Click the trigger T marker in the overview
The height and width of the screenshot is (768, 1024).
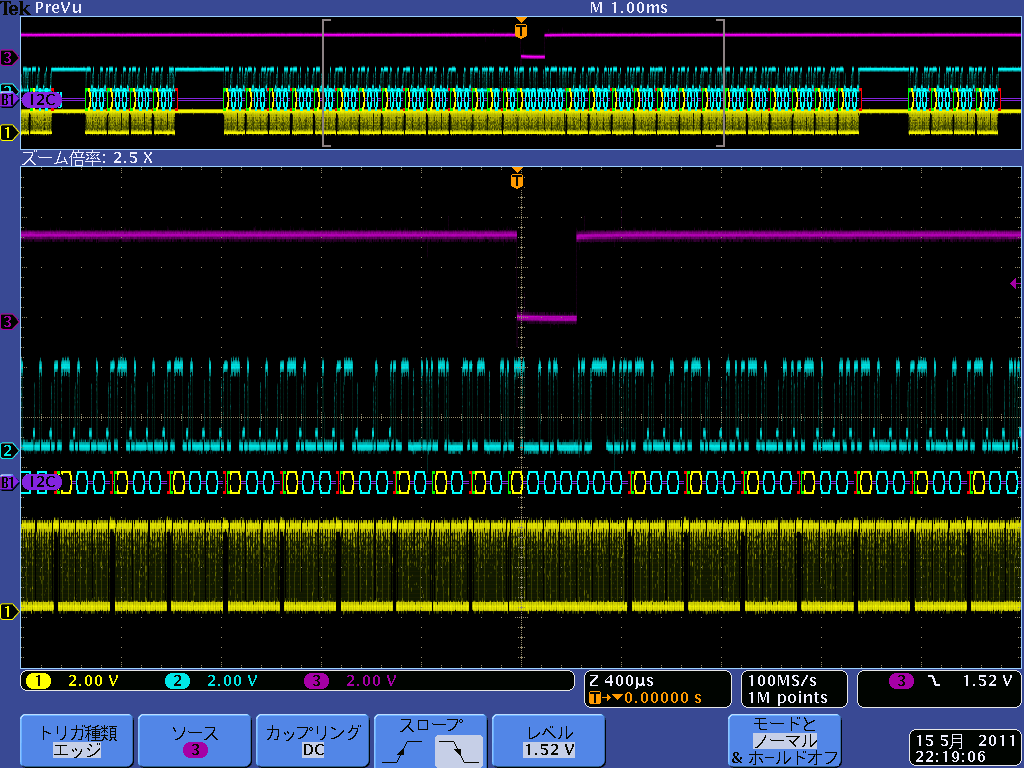(x=520, y=31)
